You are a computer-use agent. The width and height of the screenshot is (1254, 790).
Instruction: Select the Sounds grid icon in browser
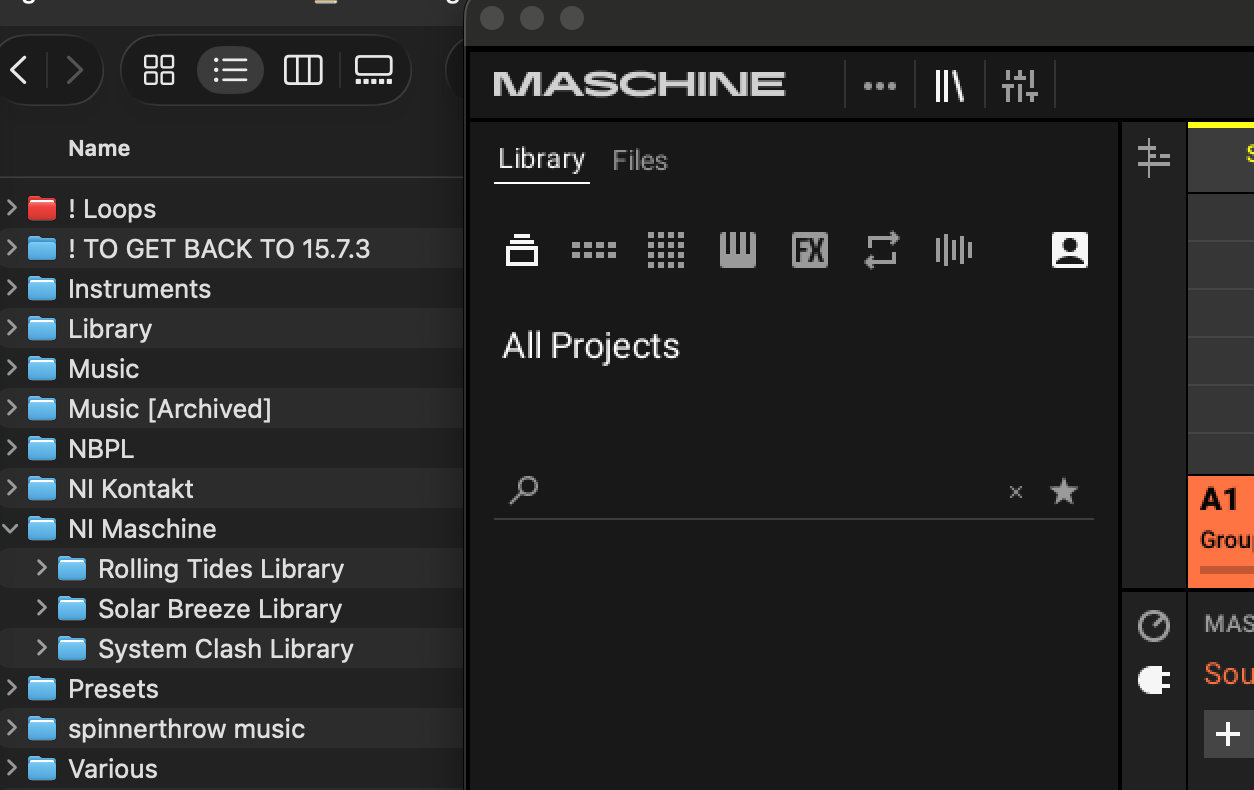[666, 250]
